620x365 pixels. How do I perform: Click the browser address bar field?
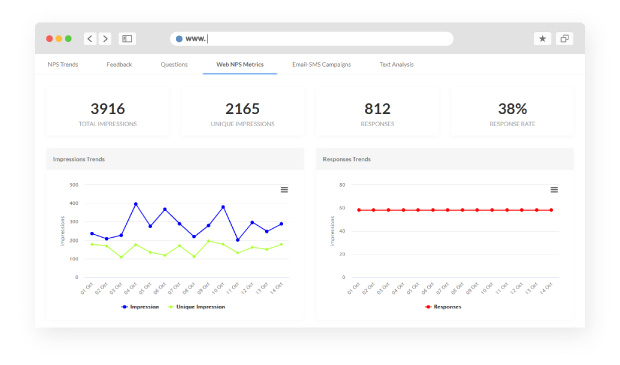point(312,39)
